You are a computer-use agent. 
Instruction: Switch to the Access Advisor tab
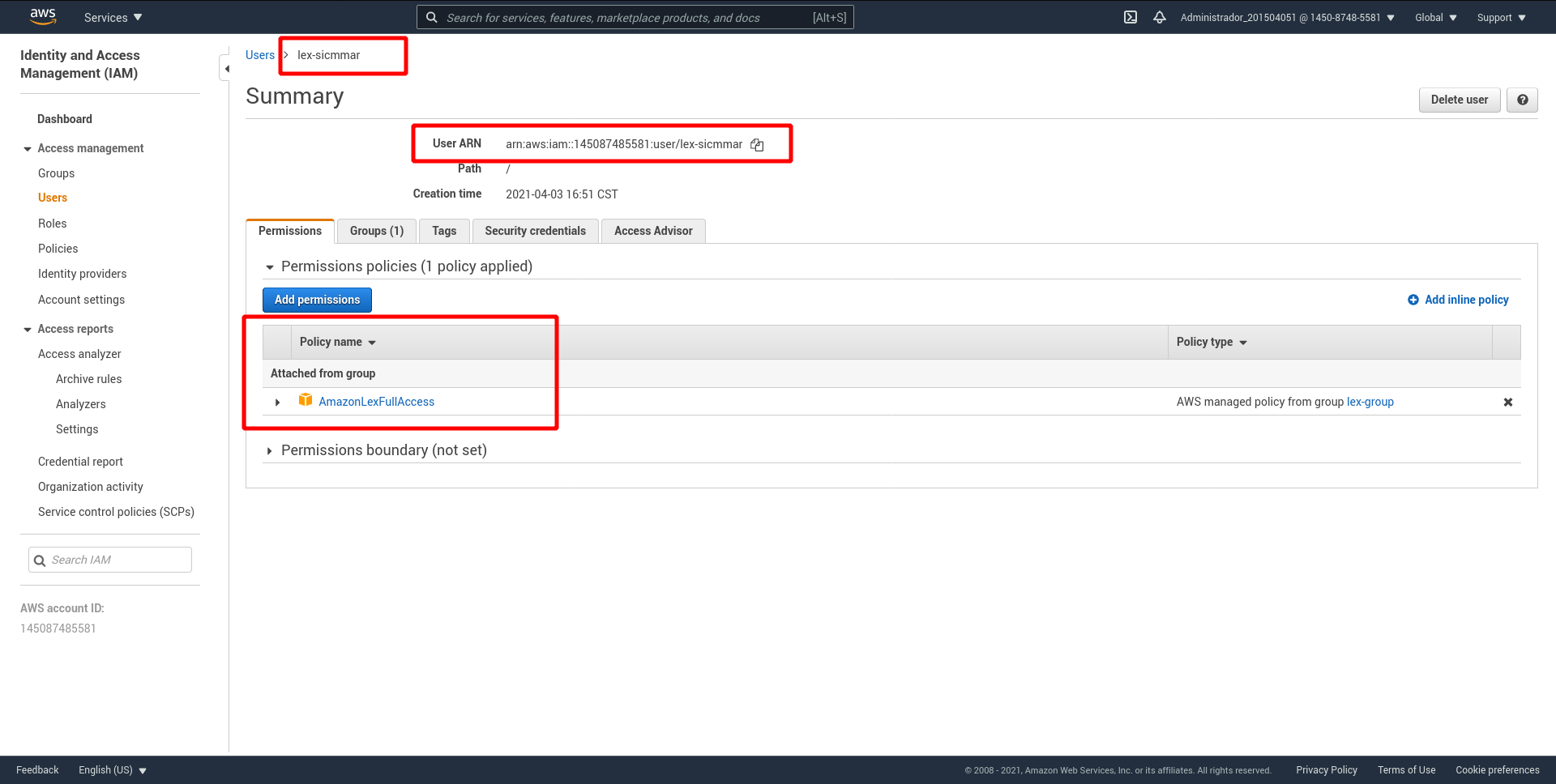click(x=653, y=231)
